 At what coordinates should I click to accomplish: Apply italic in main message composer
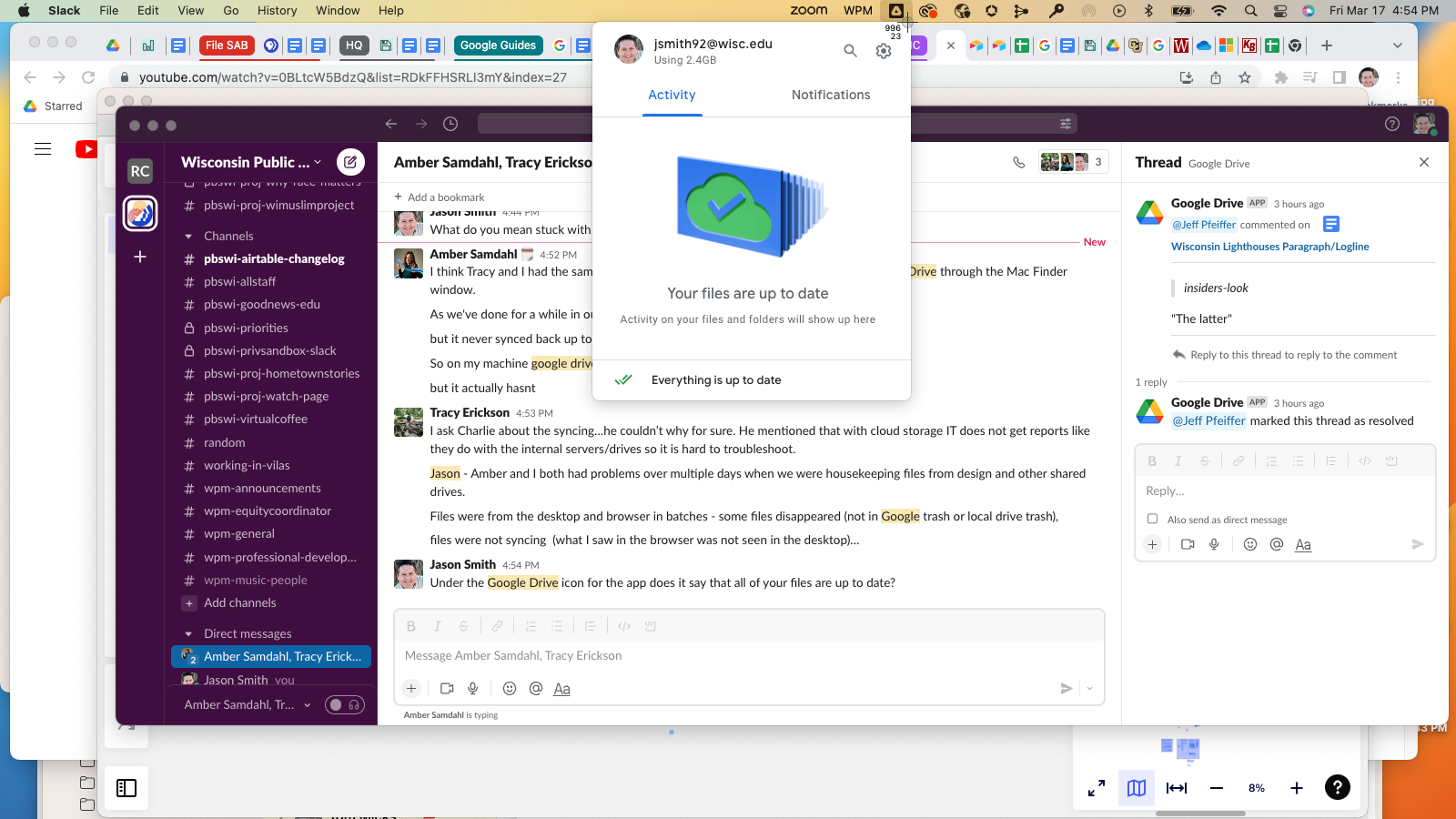click(437, 626)
